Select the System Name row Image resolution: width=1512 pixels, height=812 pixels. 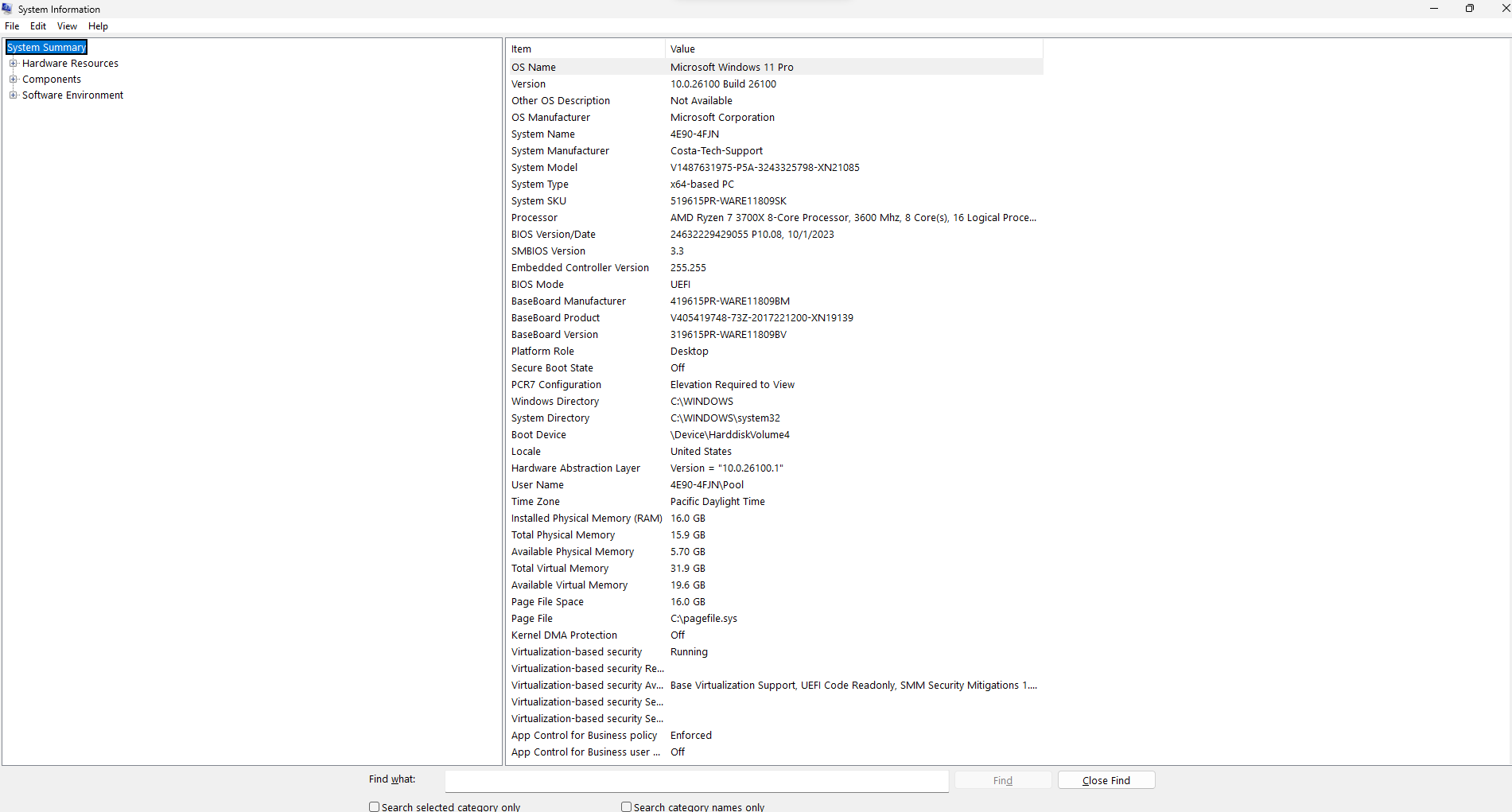[x=775, y=134]
